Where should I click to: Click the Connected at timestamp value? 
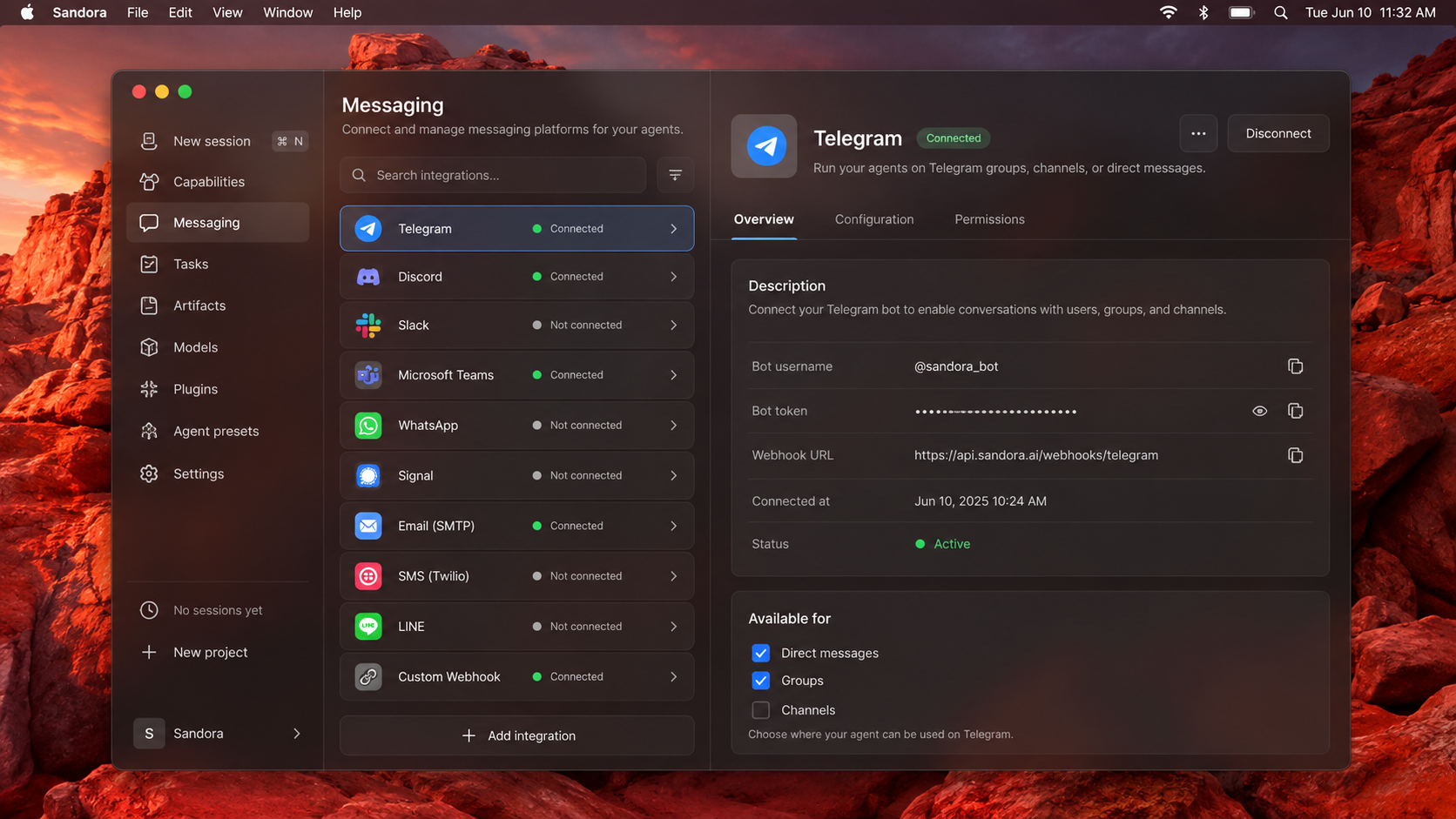tap(981, 501)
